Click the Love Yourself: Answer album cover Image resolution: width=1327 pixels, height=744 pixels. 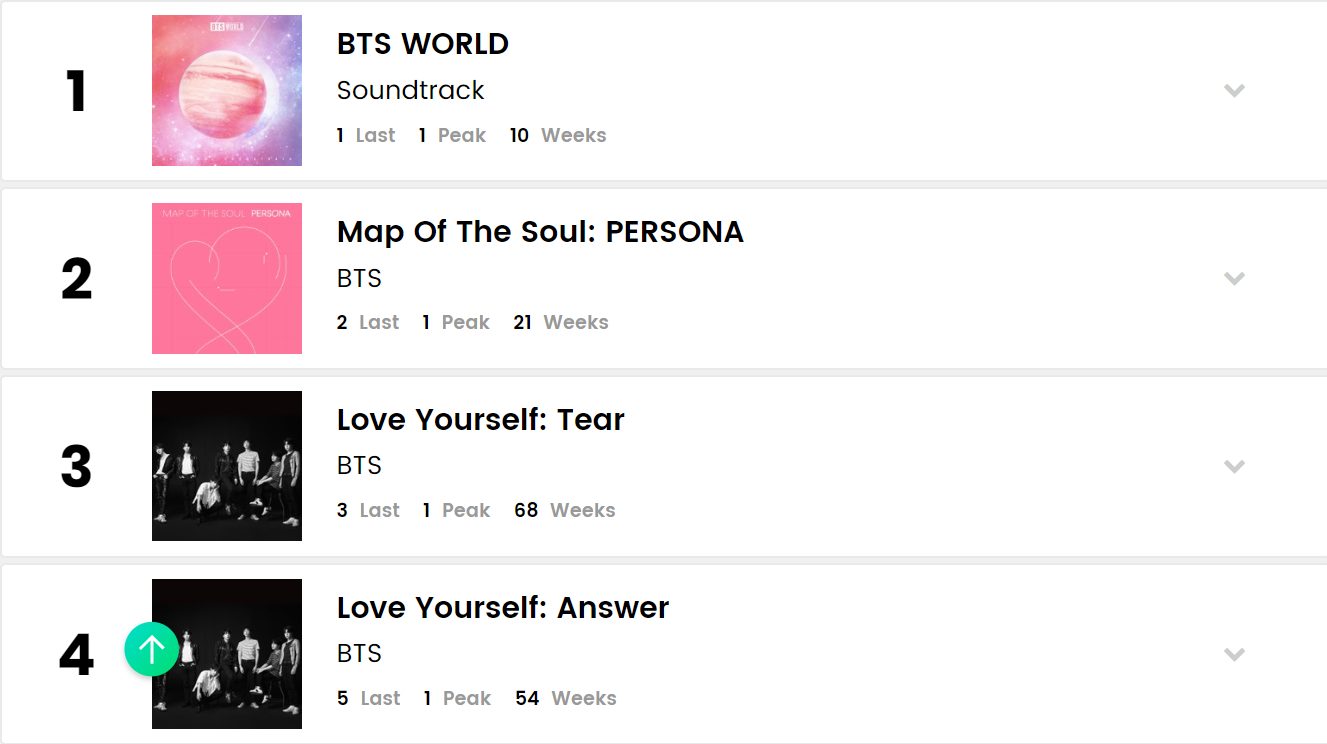click(x=240, y=654)
